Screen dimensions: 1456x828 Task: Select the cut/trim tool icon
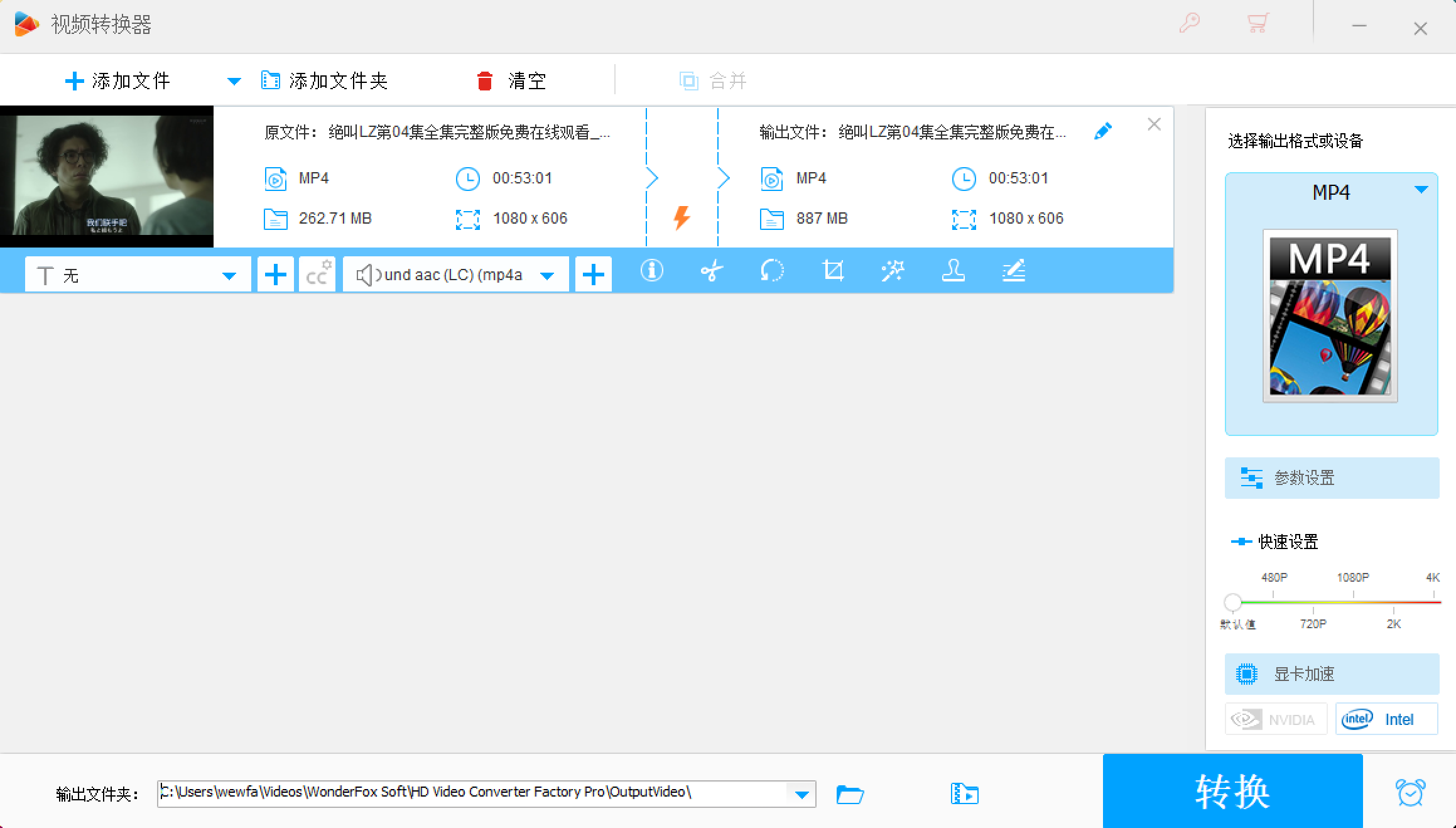pos(711,272)
